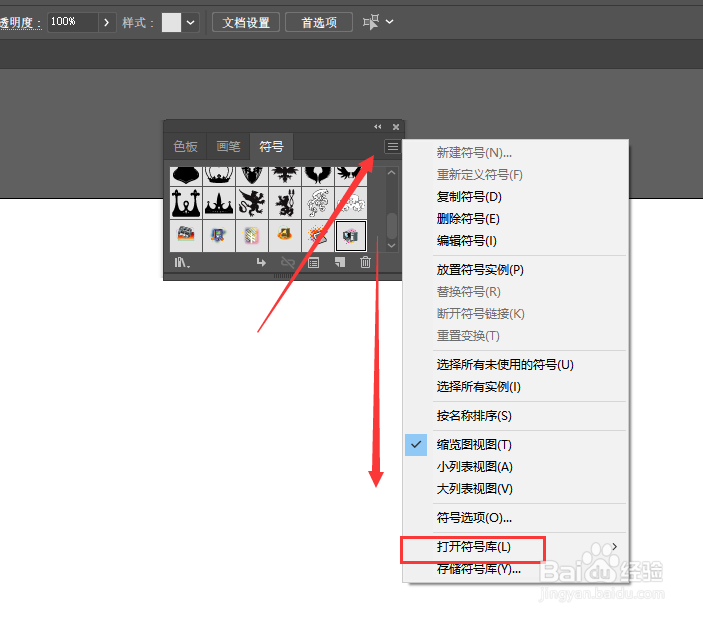Viewport: 703px width, 618px height.
Task: Click the place symbol instance arrow icon
Action: click(x=261, y=263)
